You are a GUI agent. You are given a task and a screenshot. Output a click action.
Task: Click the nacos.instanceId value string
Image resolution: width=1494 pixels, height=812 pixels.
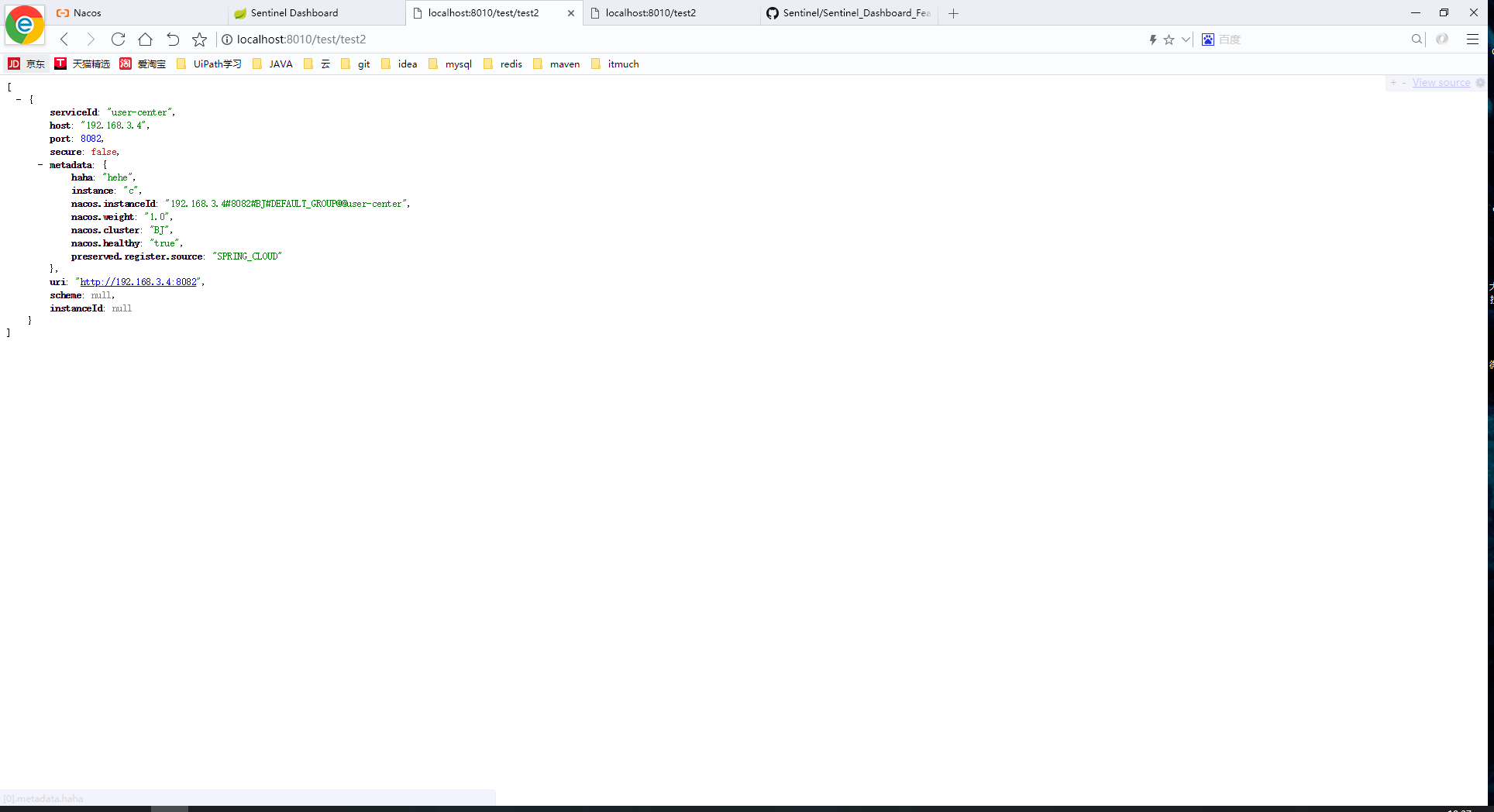point(286,204)
